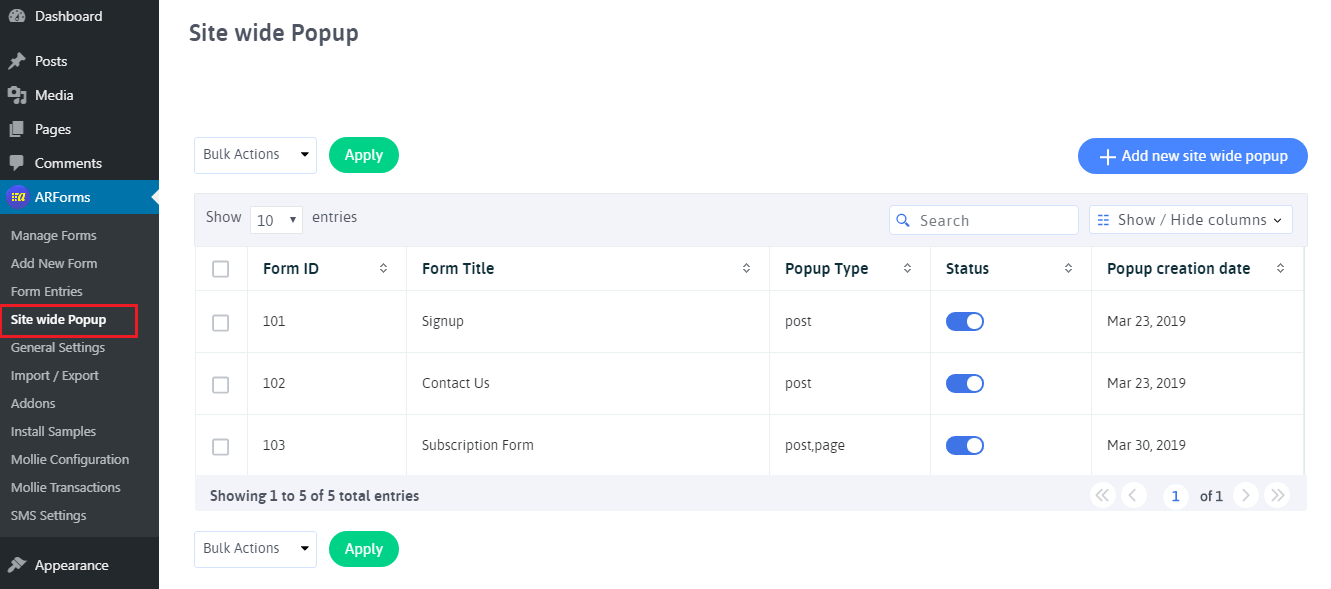Click the Comments speech bubble icon
This screenshot has width=1331, height=589.
17,163
